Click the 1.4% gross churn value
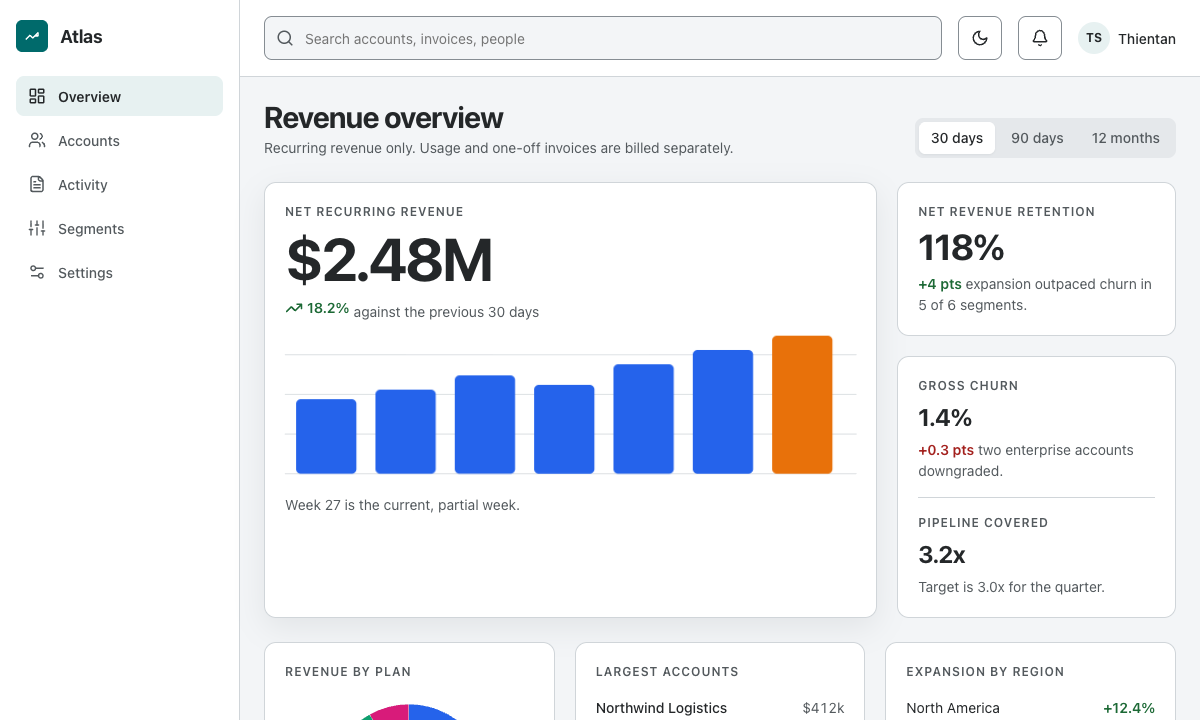Viewport: 1200px width, 720px height. [x=945, y=417]
